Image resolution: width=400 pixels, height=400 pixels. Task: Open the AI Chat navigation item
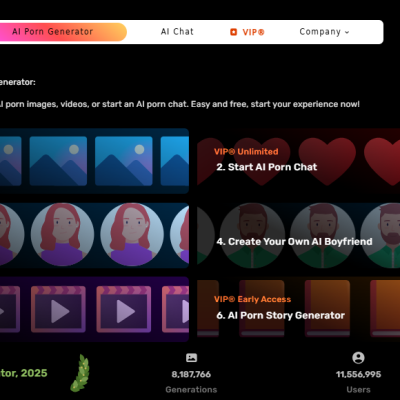coord(177,32)
